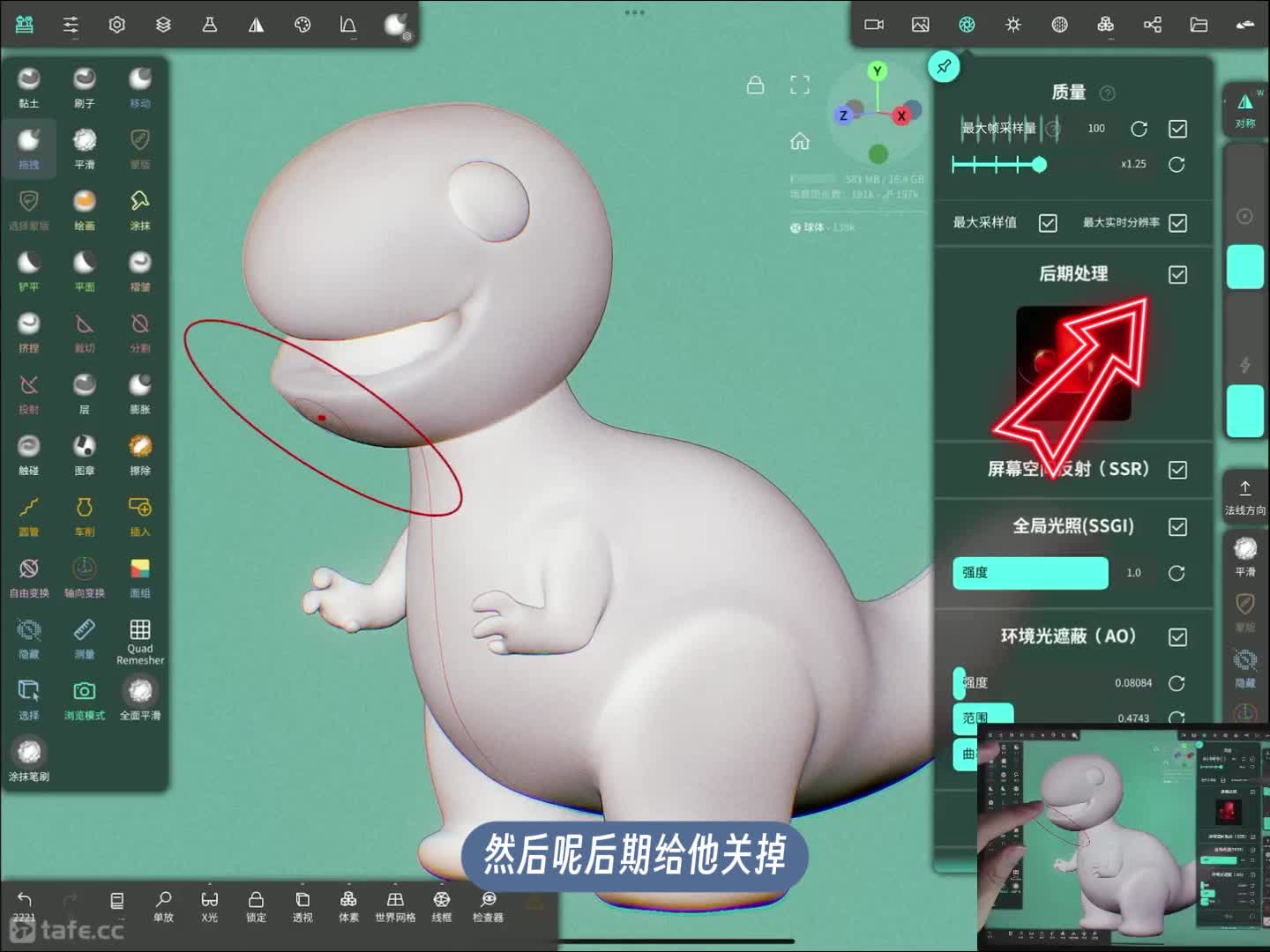
Task: Click the home view icon in viewport
Action: [x=800, y=140]
